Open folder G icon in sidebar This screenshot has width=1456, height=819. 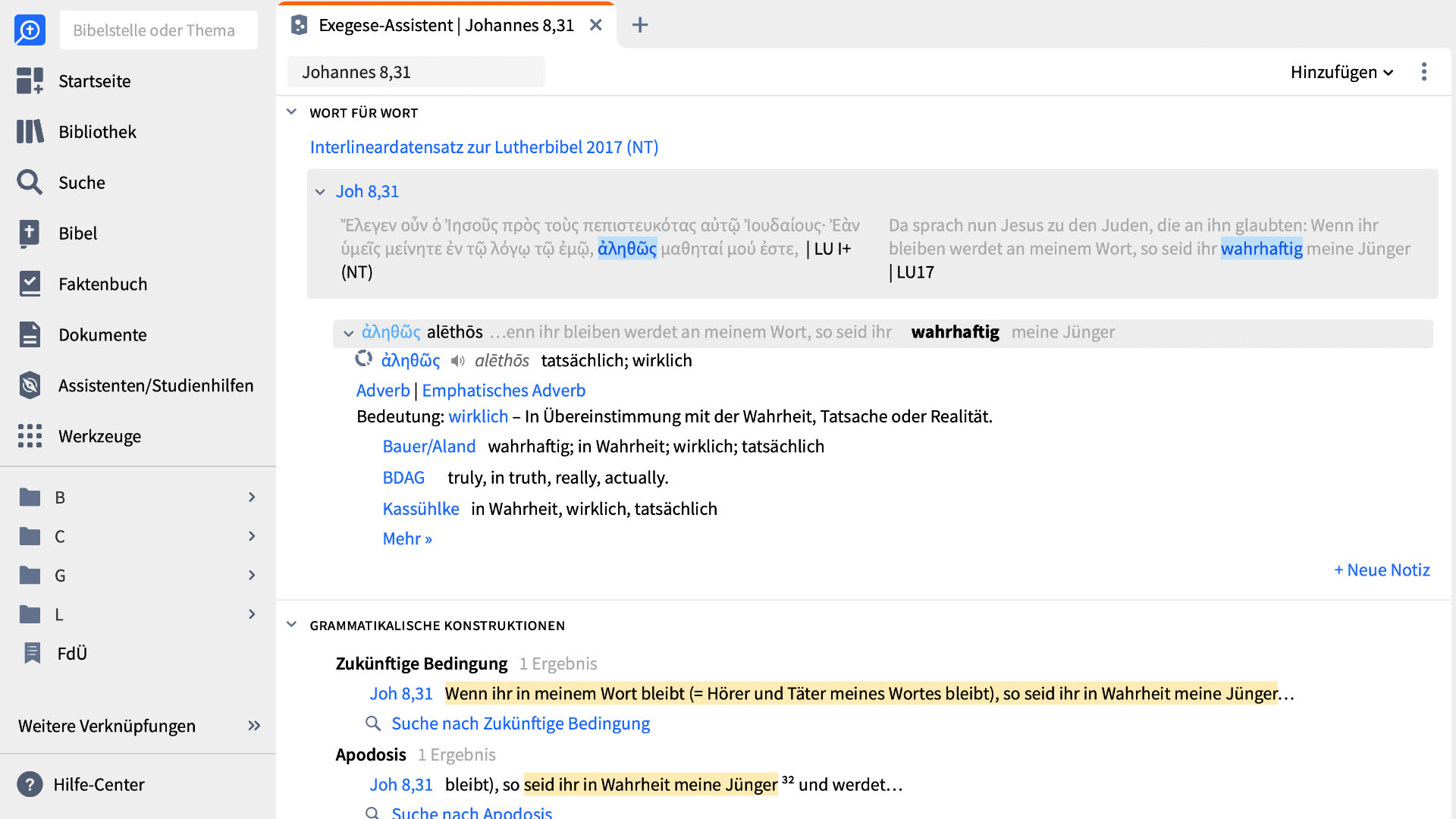[x=30, y=576]
